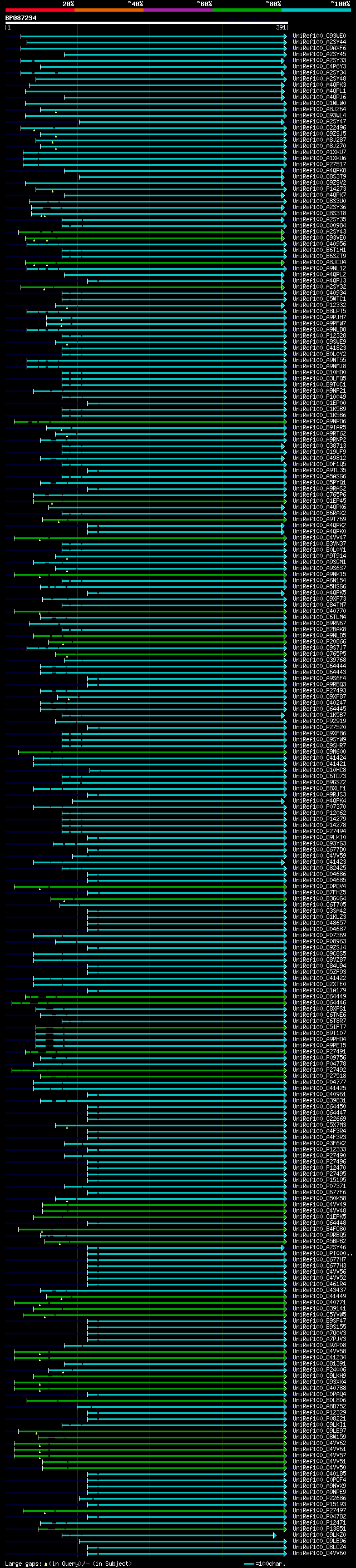Click the red 20% legend segment
This screenshot has height=1568, width=356.
click(x=39, y=10)
